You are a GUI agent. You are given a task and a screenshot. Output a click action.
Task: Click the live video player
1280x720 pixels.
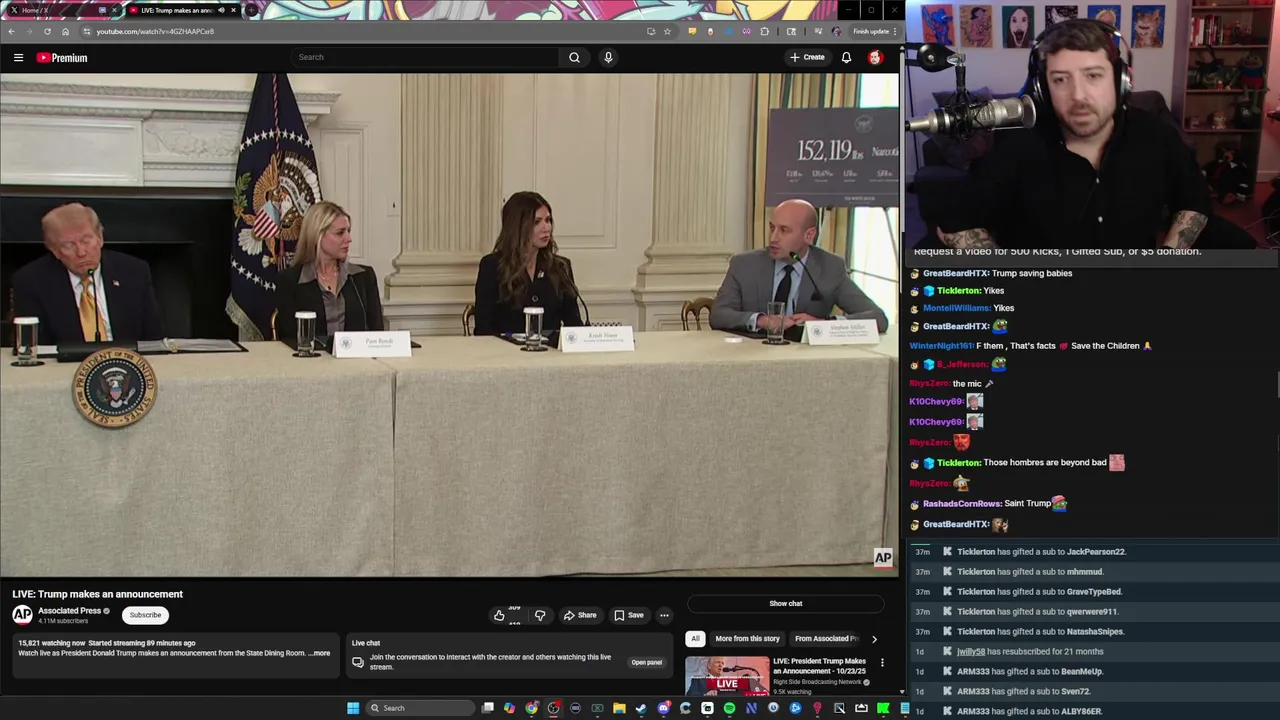tap(449, 325)
